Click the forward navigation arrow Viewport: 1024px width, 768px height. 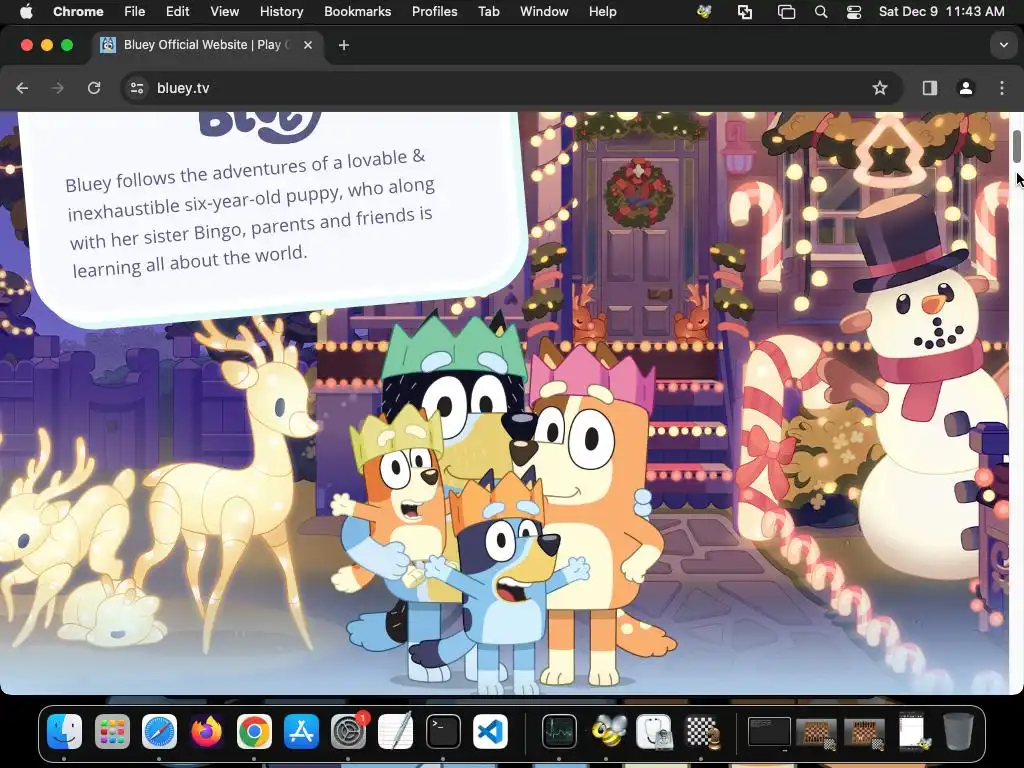(x=57, y=88)
